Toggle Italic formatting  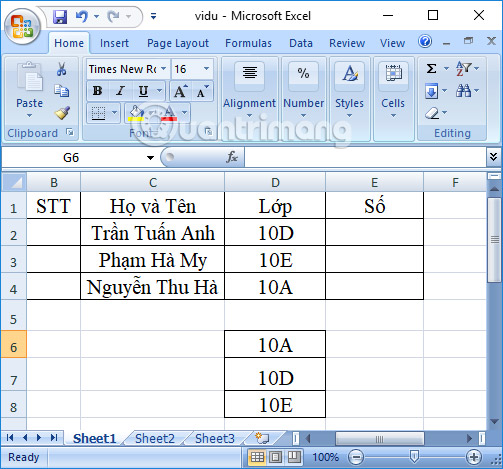point(120,91)
